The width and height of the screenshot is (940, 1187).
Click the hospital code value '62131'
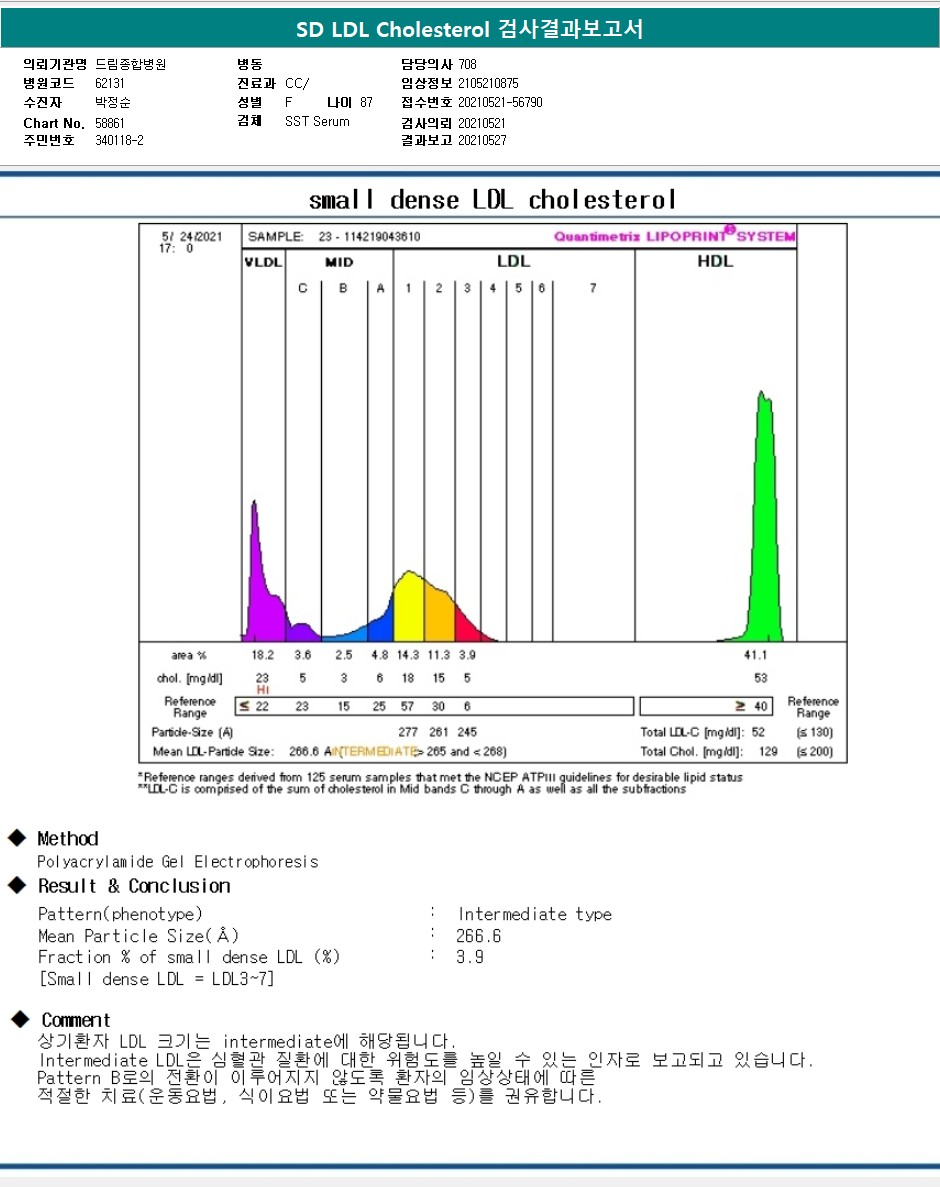[x=110, y=83]
